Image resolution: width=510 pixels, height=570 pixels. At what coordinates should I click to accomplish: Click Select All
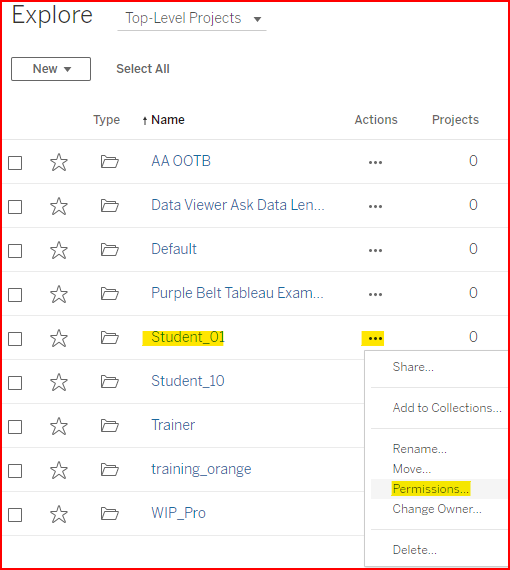143,69
